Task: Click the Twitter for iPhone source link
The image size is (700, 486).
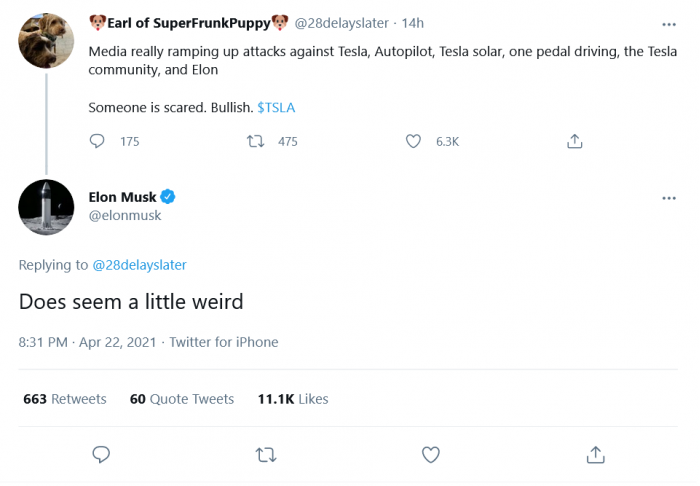Action: [x=224, y=342]
